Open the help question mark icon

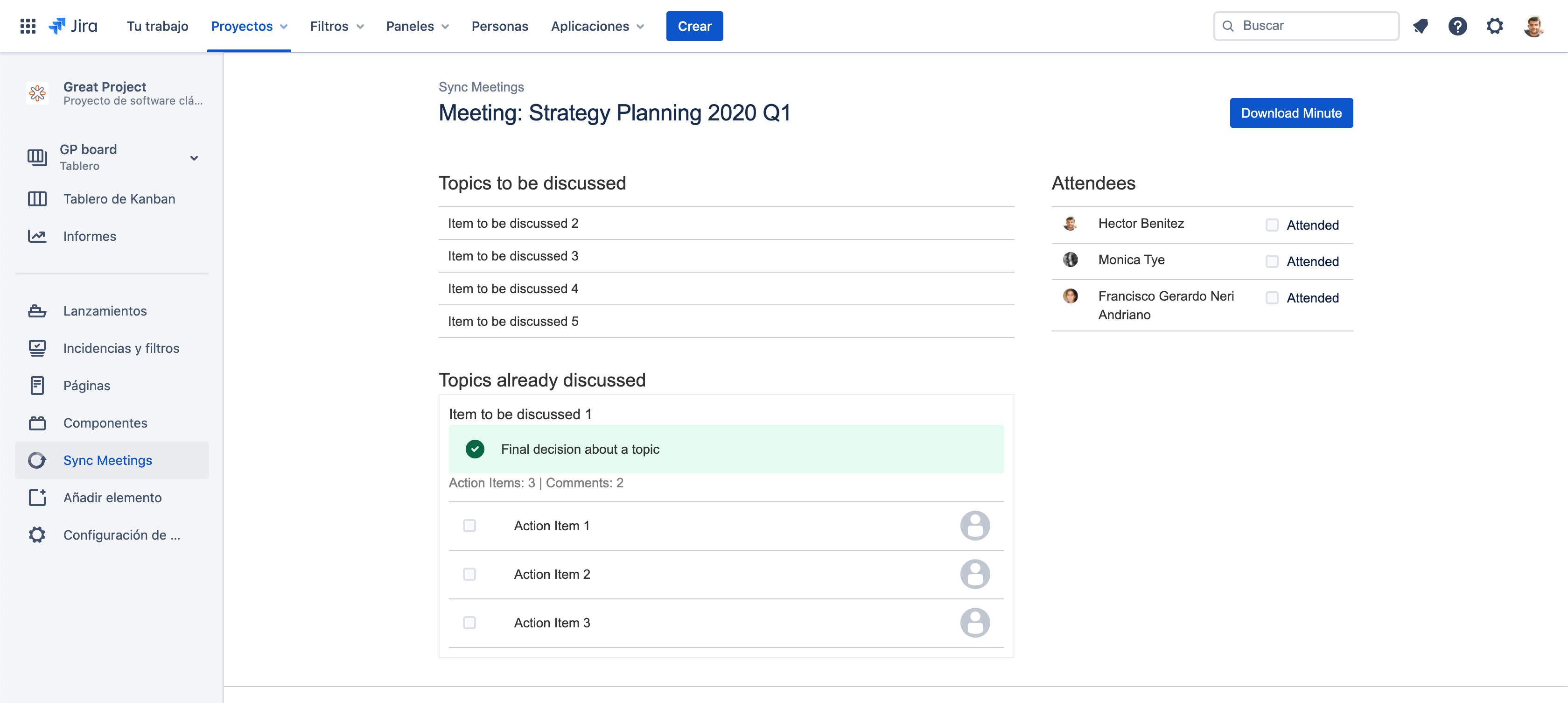pos(1457,26)
